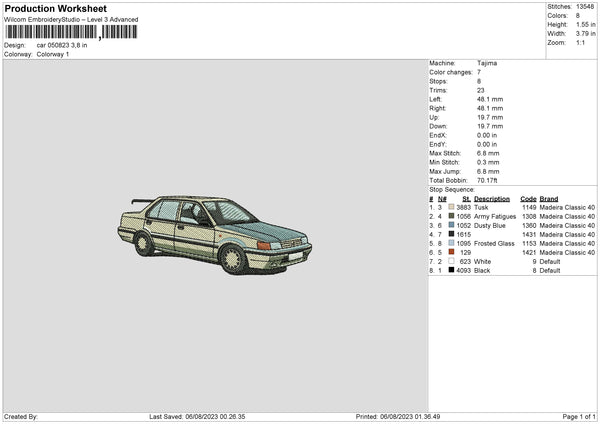600x424 pixels.
Task: Select the Black thread swatch in stop 8
Action: [452, 271]
